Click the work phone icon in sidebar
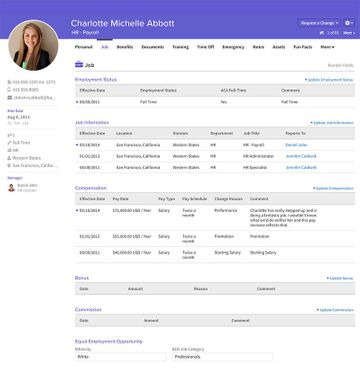The height and width of the screenshot is (369, 360). pos(9,82)
